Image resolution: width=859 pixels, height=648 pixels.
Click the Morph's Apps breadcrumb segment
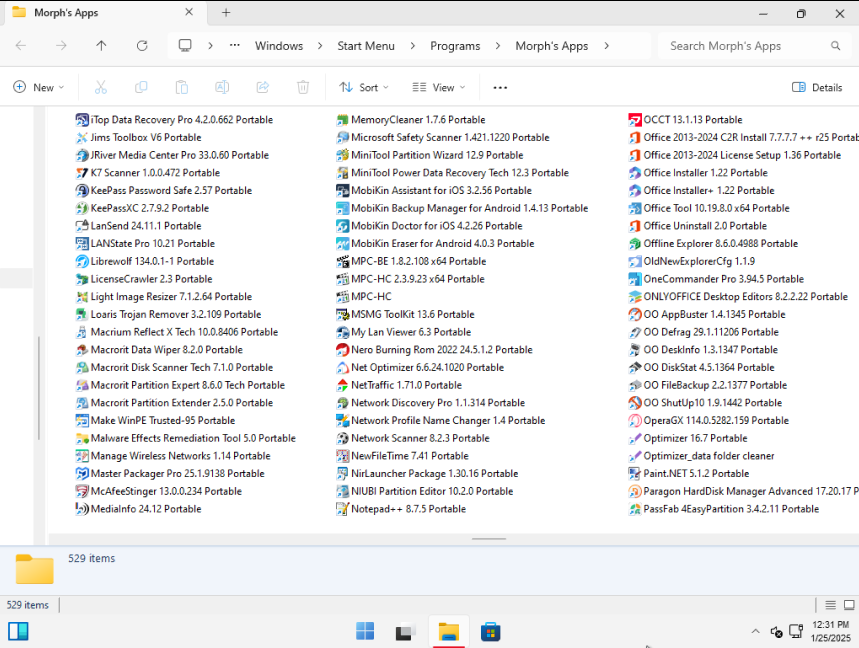pos(552,46)
